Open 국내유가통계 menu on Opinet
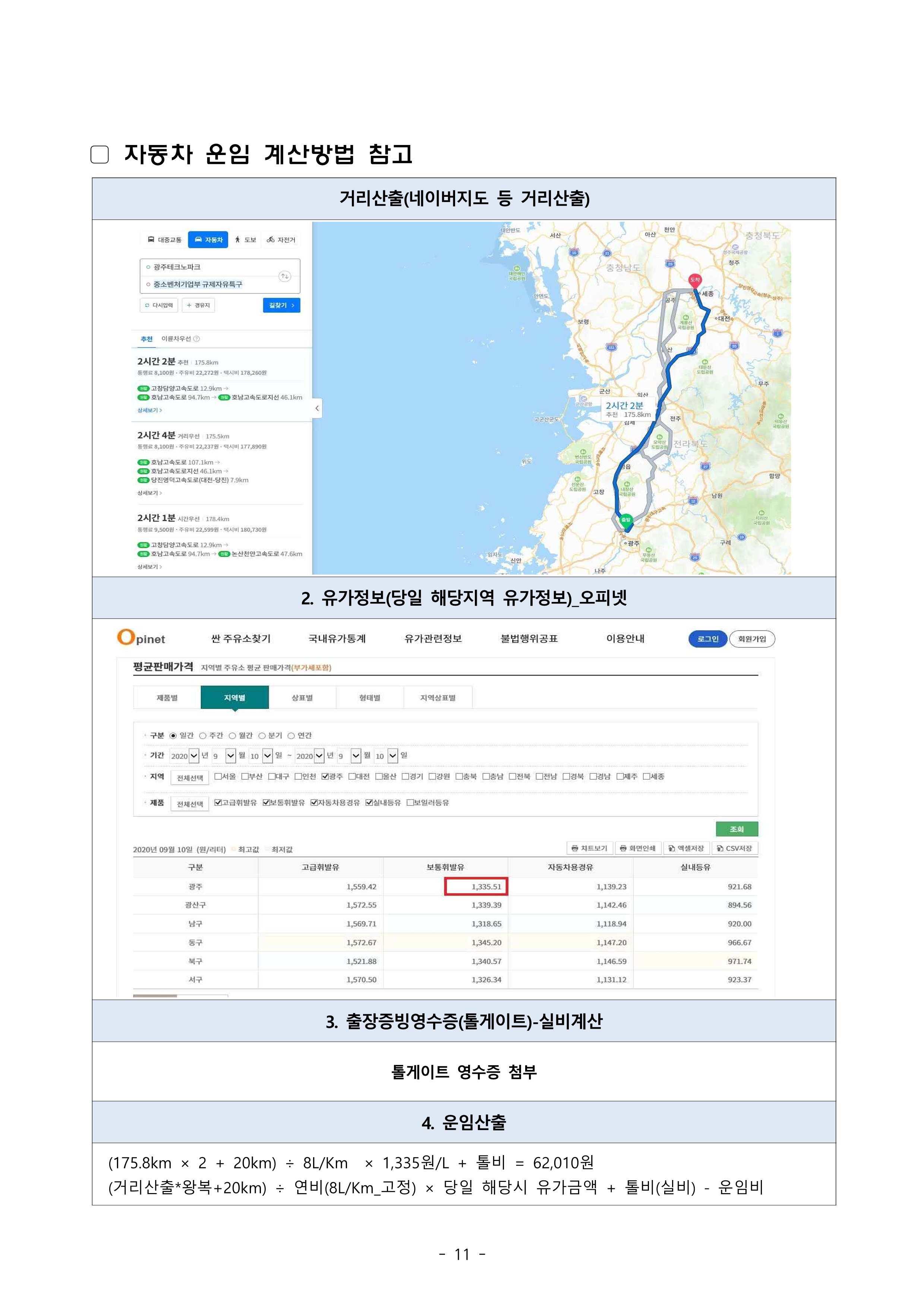The image size is (924, 1306). coord(337,639)
